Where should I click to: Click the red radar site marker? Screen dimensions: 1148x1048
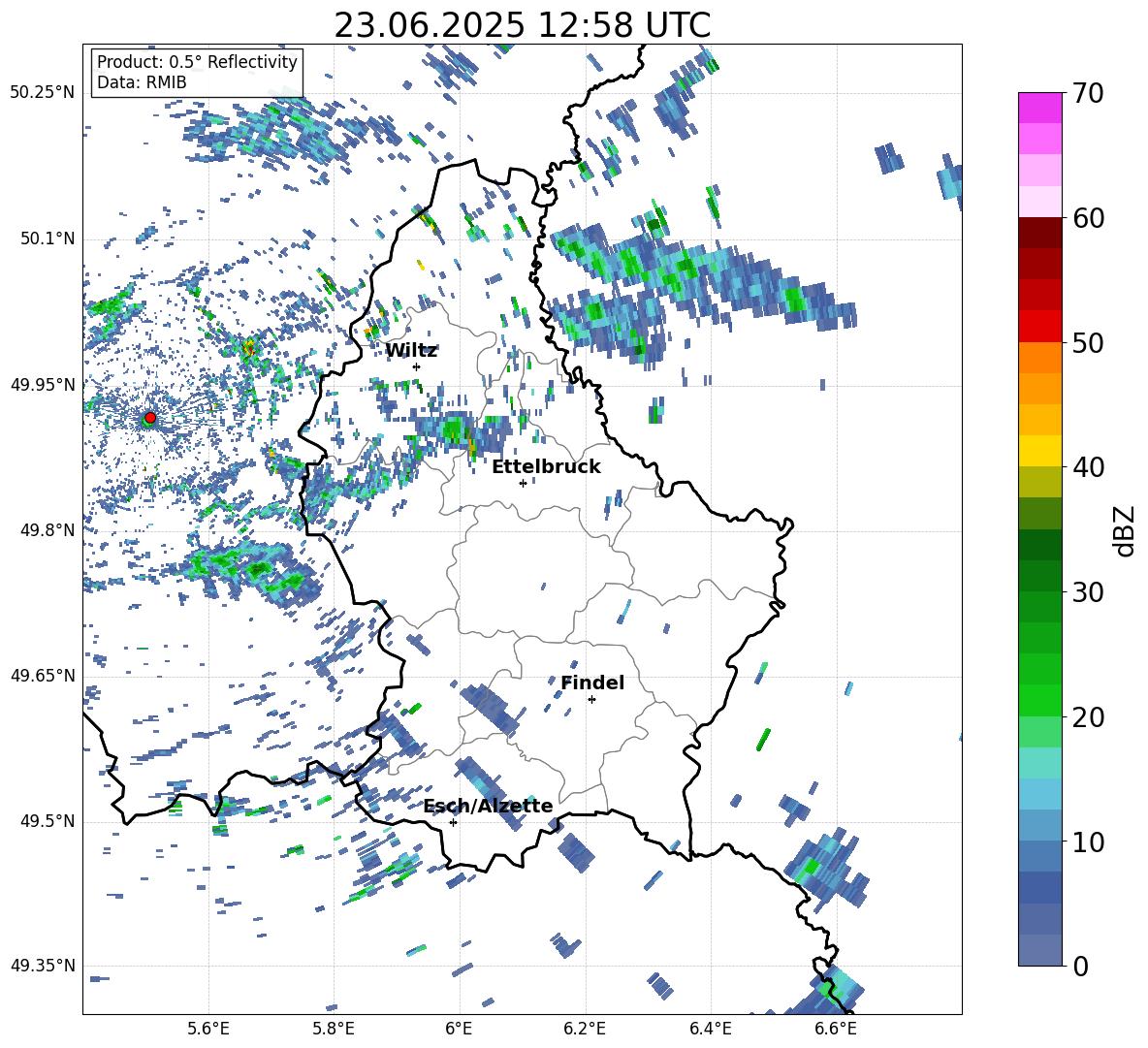coord(150,417)
